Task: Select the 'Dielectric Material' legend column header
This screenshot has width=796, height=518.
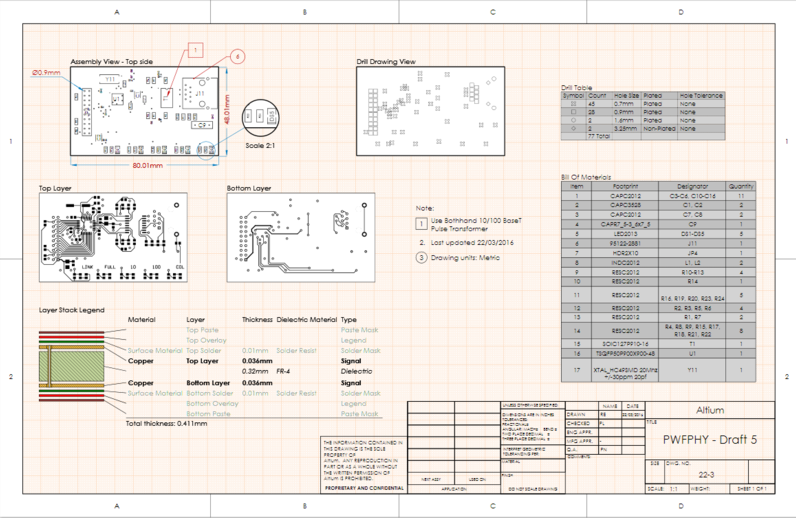Action: (x=307, y=319)
